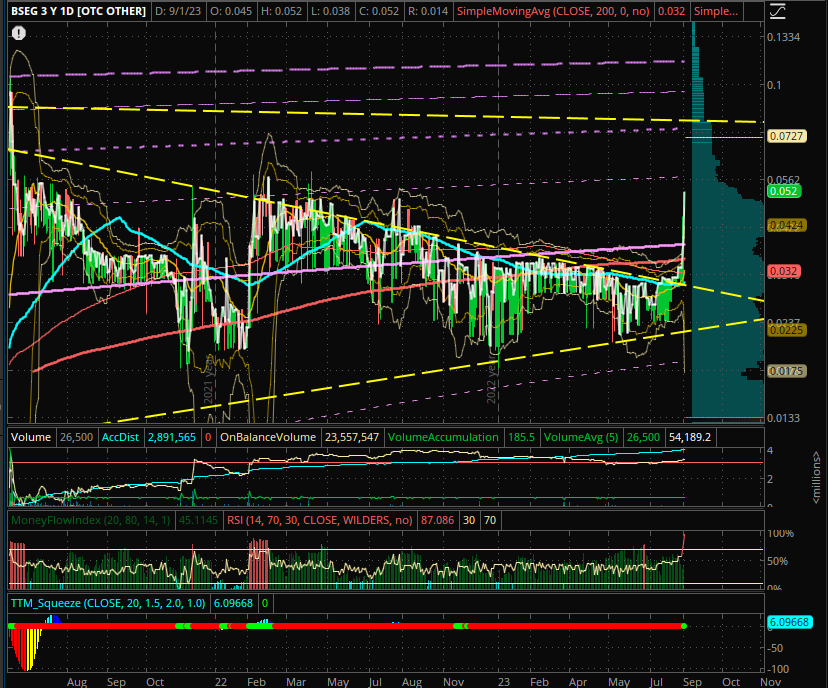828x688 pixels.
Task: Click the 23 year label on time axis
Action: 504,682
